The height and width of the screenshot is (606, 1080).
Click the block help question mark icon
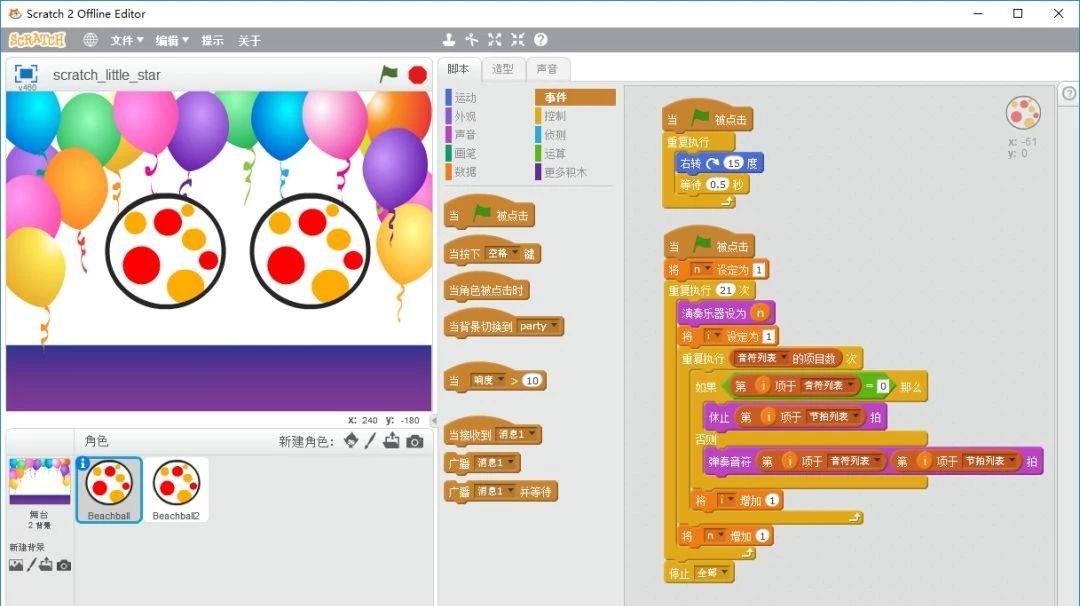(x=541, y=40)
